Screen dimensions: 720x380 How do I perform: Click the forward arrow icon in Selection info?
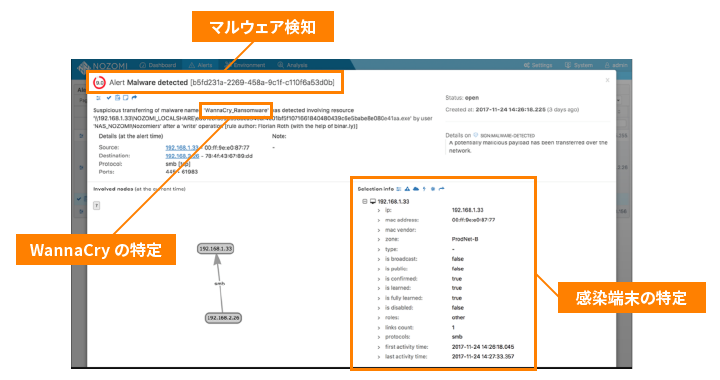pyautogui.click(x=441, y=189)
